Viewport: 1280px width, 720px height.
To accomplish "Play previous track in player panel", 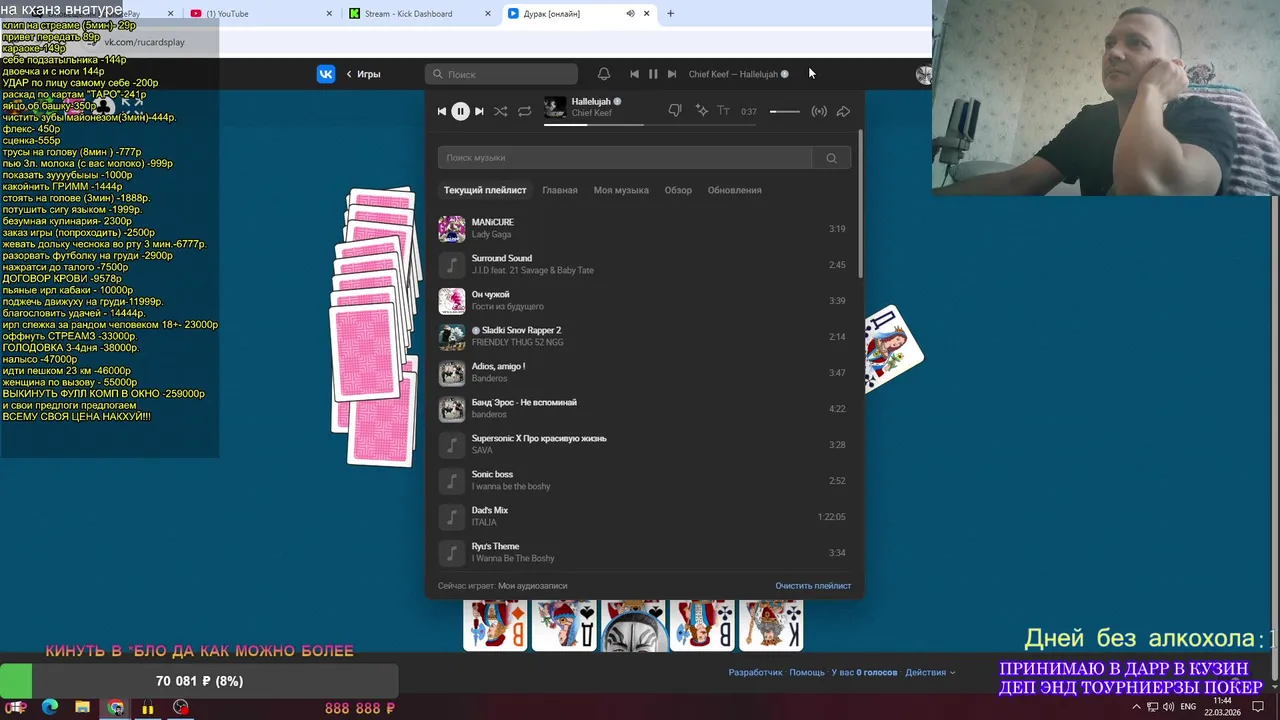I will [441, 111].
